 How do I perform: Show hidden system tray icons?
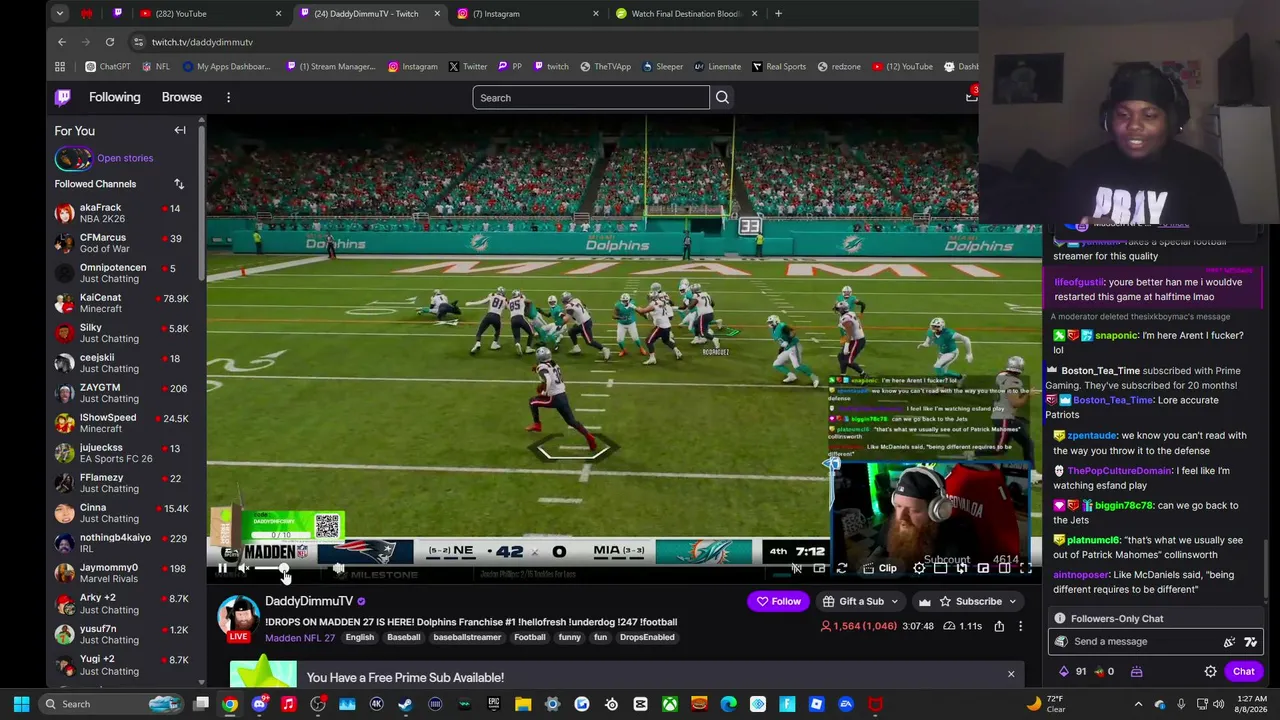point(1138,704)
